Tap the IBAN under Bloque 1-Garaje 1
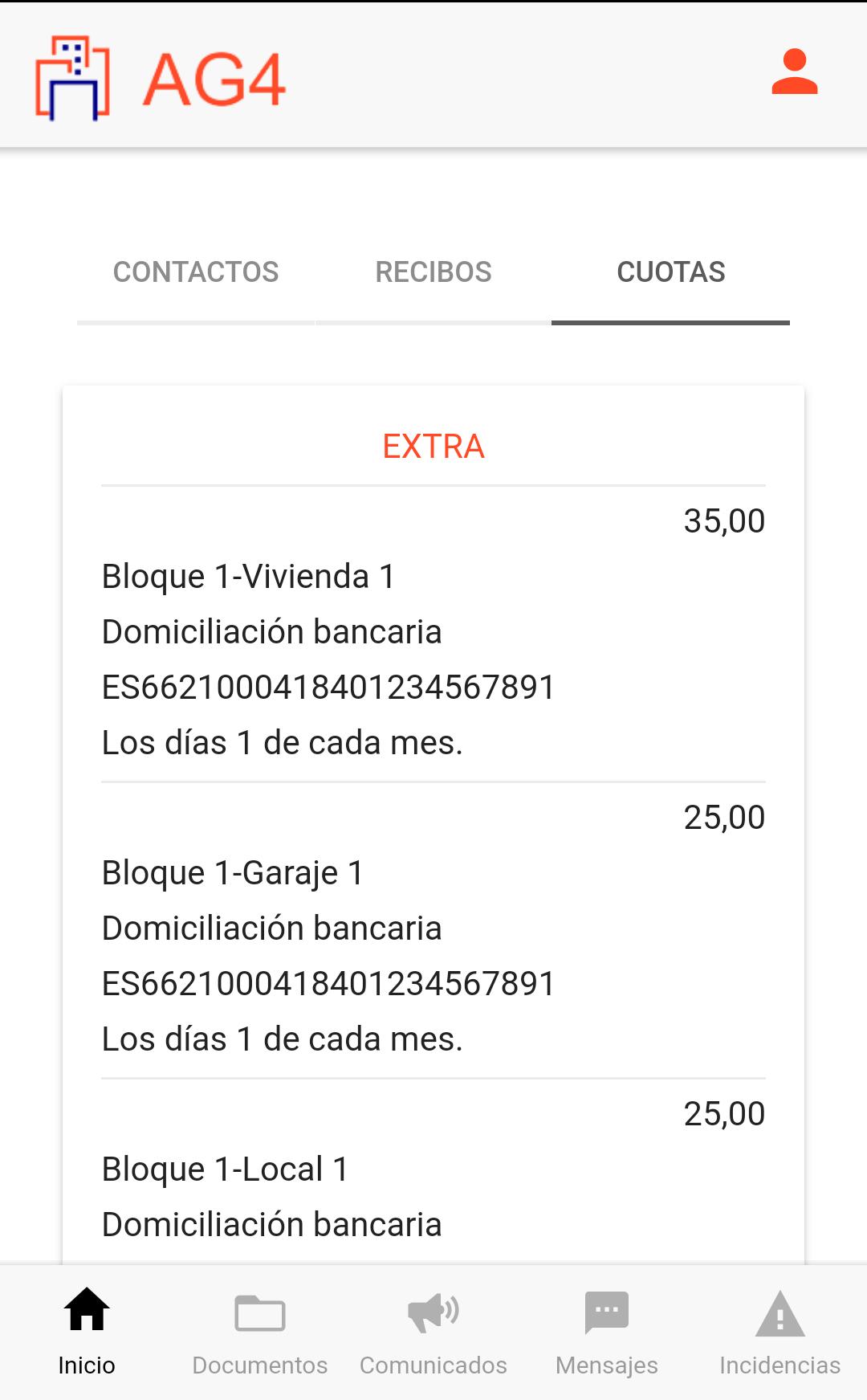This screenshot has height=1400, width=867. [x=328, y=984]
